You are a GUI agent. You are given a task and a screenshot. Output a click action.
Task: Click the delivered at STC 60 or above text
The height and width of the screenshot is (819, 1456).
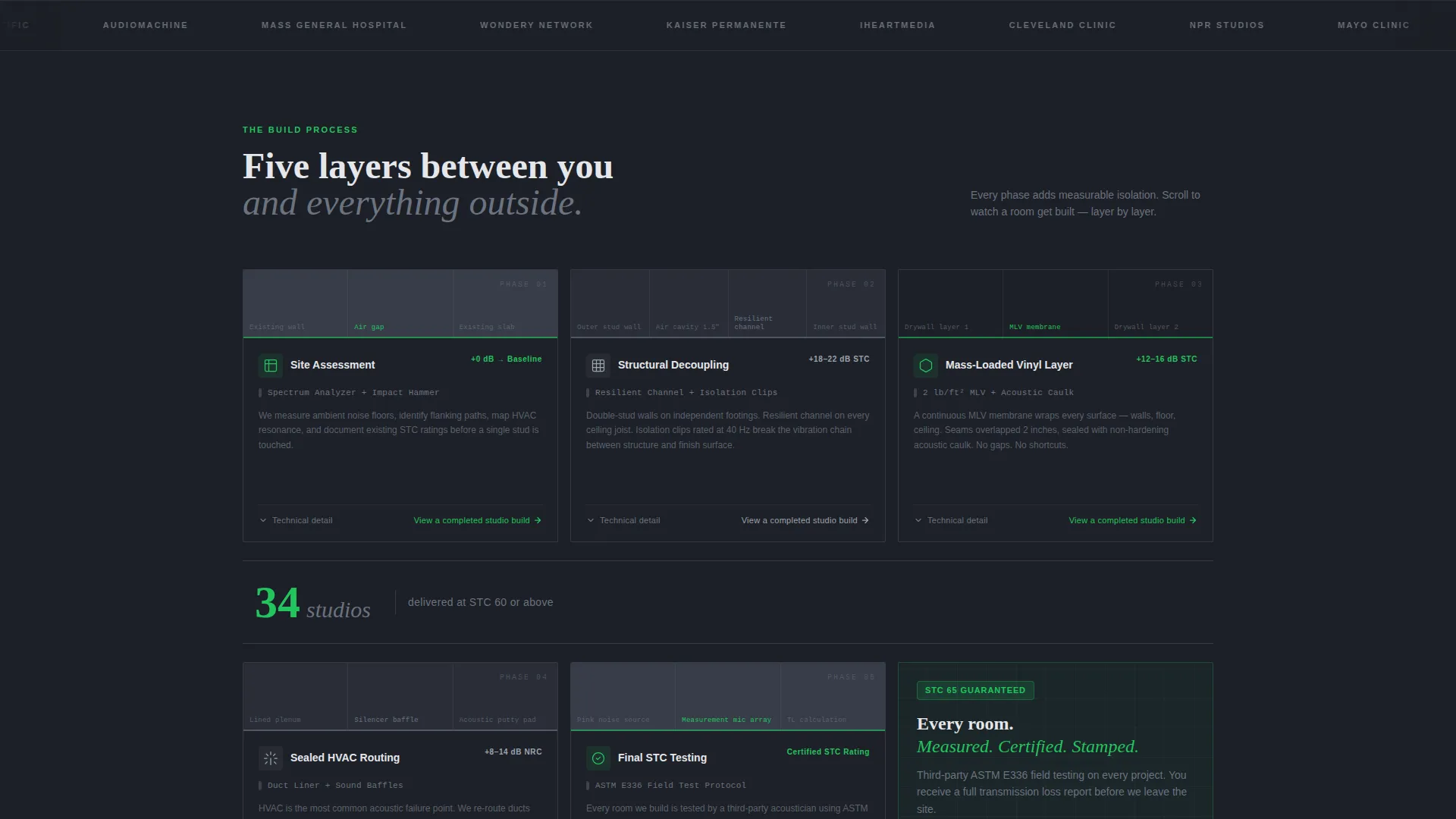pyautogui.click(x=481, y=602)
